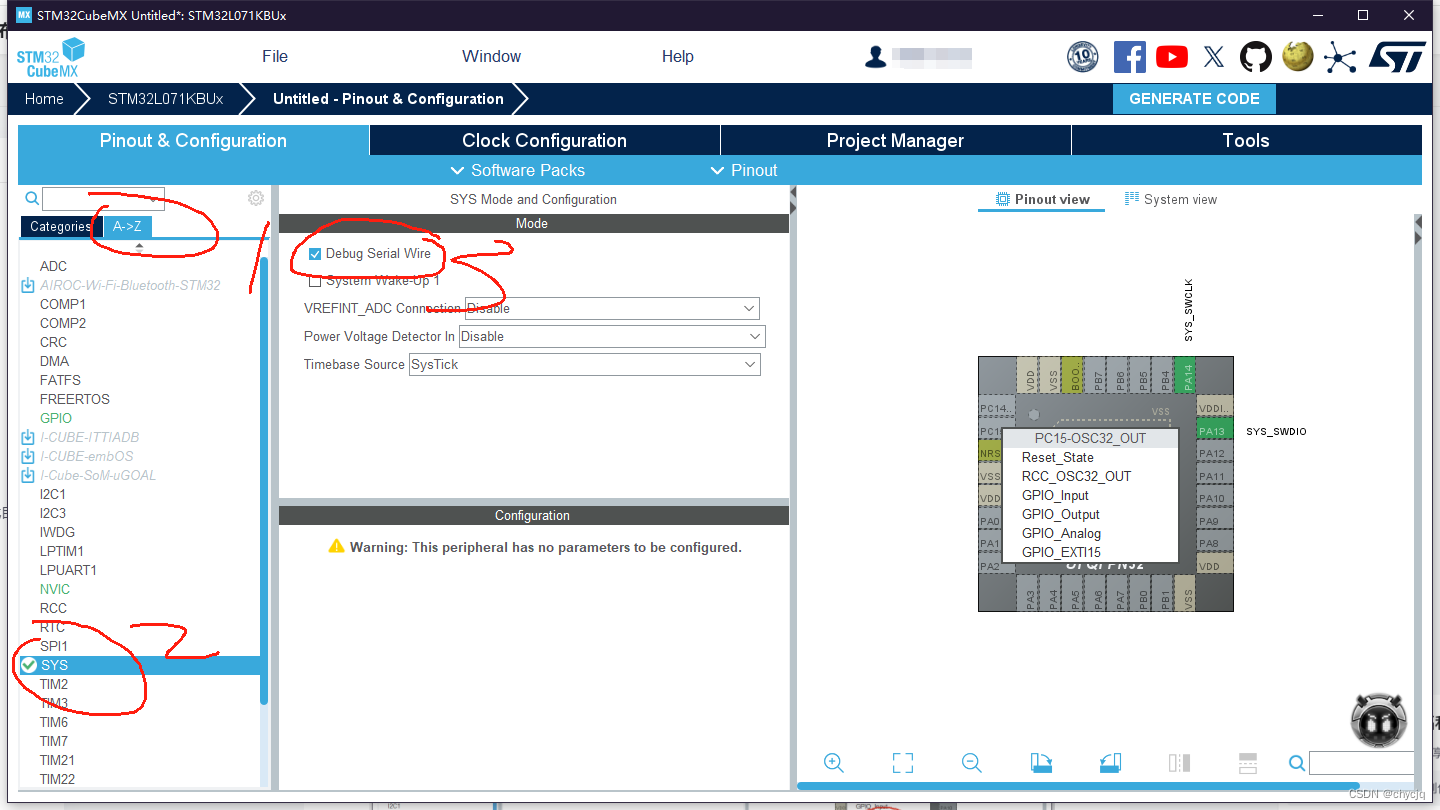Open Power Voltage Detector In dropdown
This screenshot has height=810, width=1440.
(612, 336)
